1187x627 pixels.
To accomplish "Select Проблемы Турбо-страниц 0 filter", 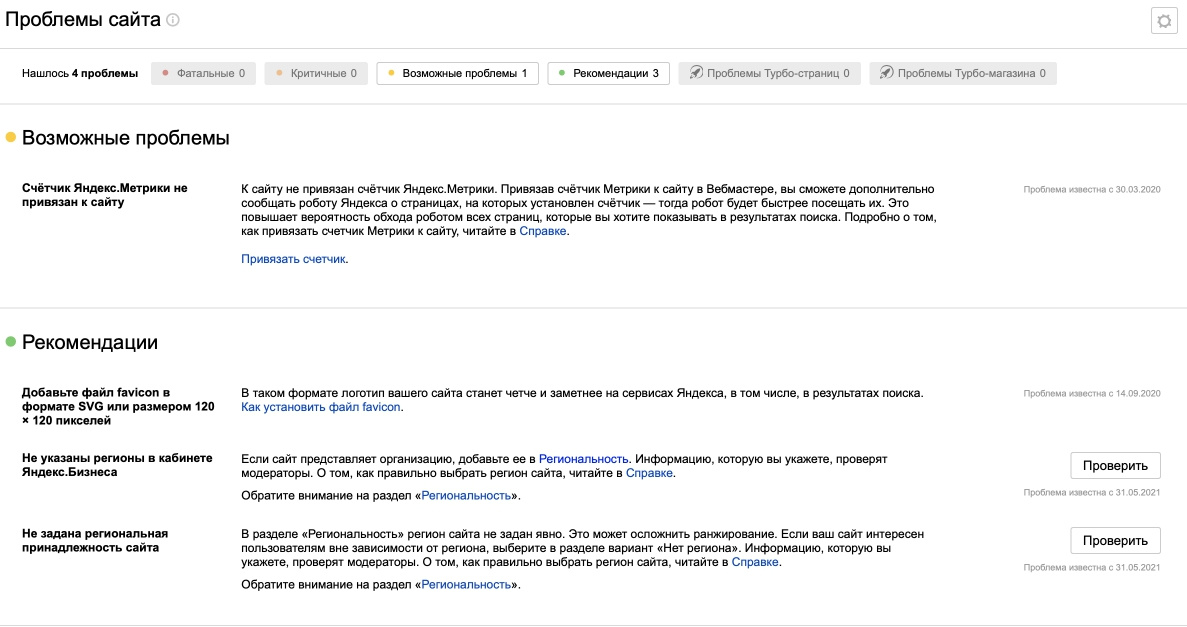I will [x=769, y=73].
